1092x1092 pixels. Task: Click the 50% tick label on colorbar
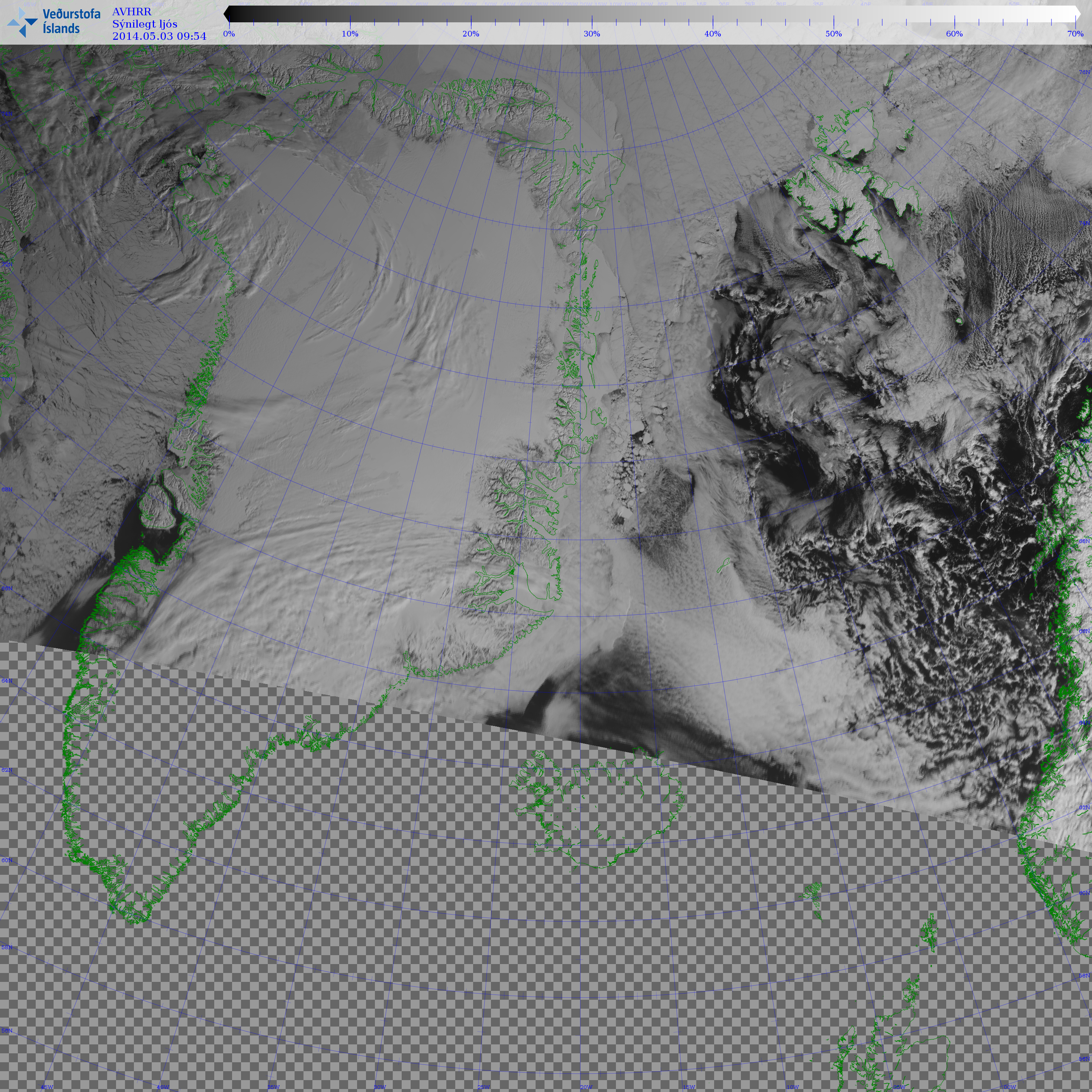tap(833, 34)
